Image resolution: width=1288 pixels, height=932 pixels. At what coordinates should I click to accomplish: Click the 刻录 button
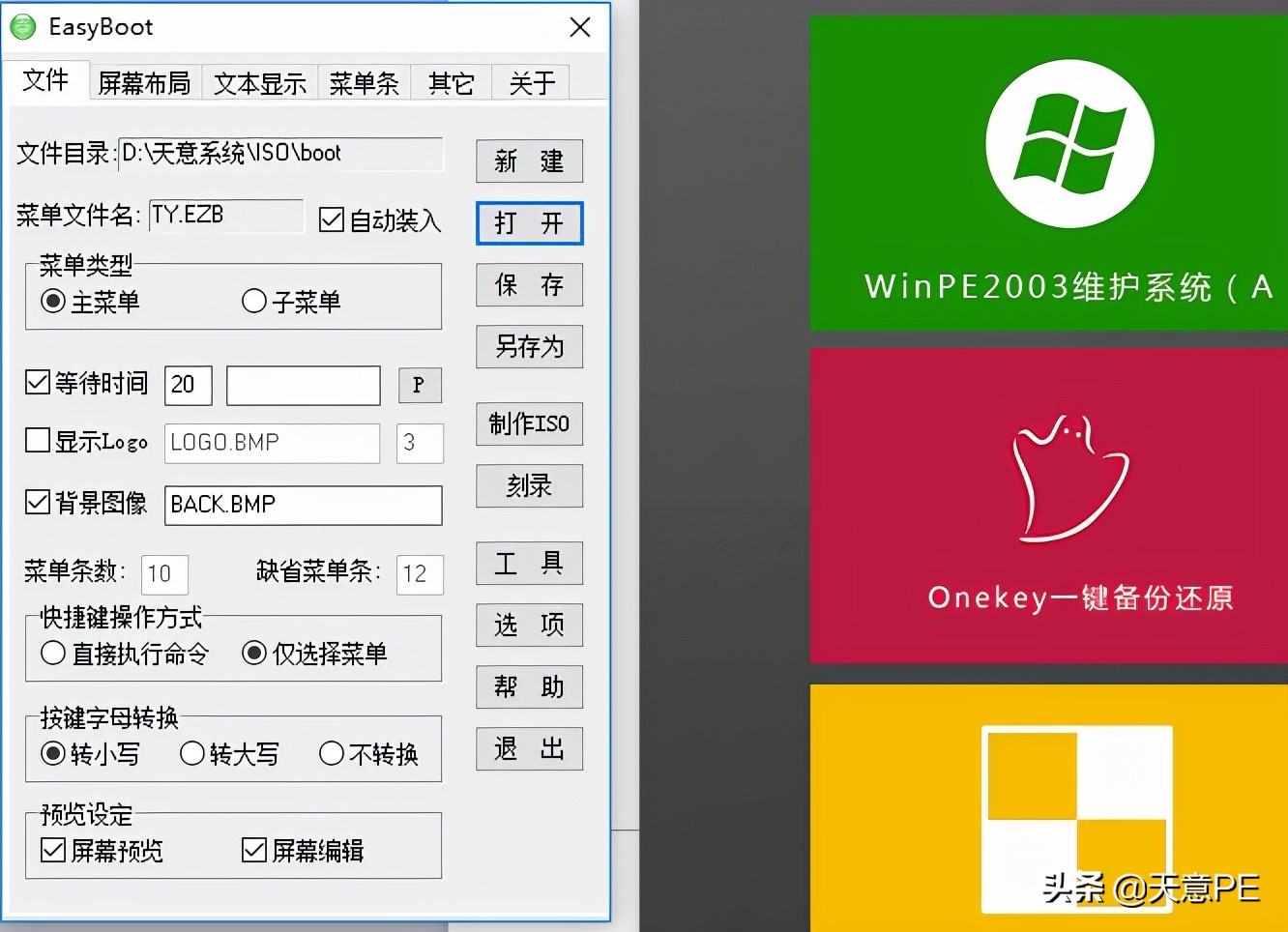tap(529, 486)
